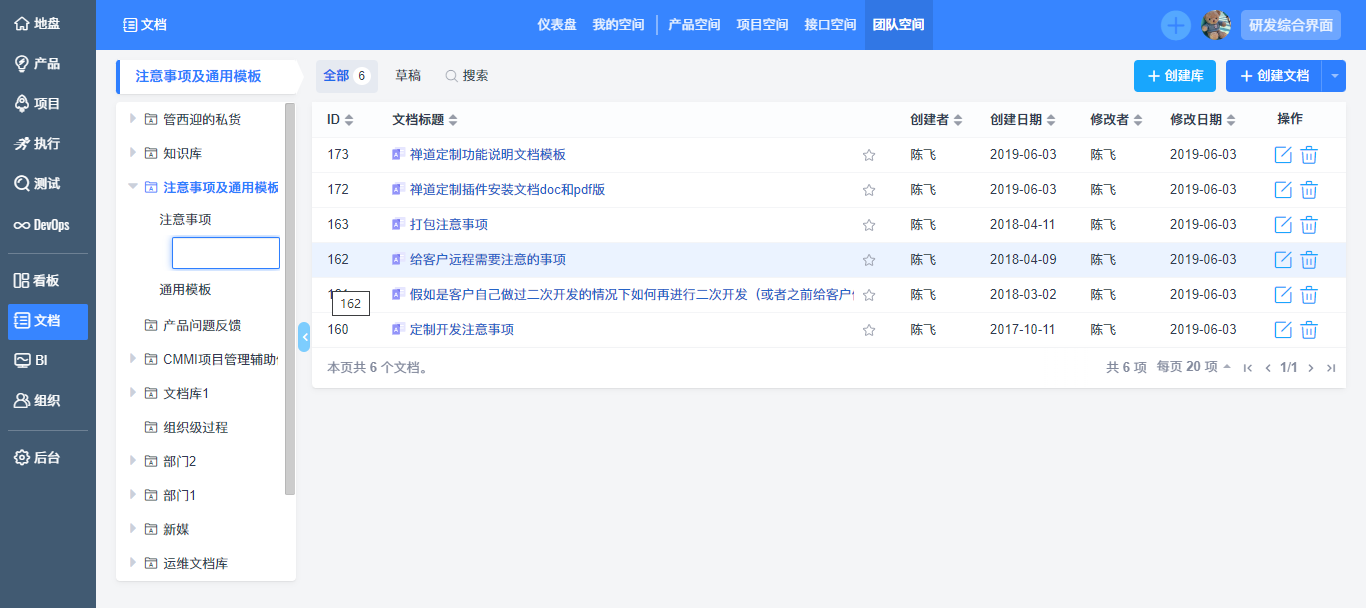Screen dimensions: 1366x608
Task: Go to the first page
Action: pos(1248,368)
